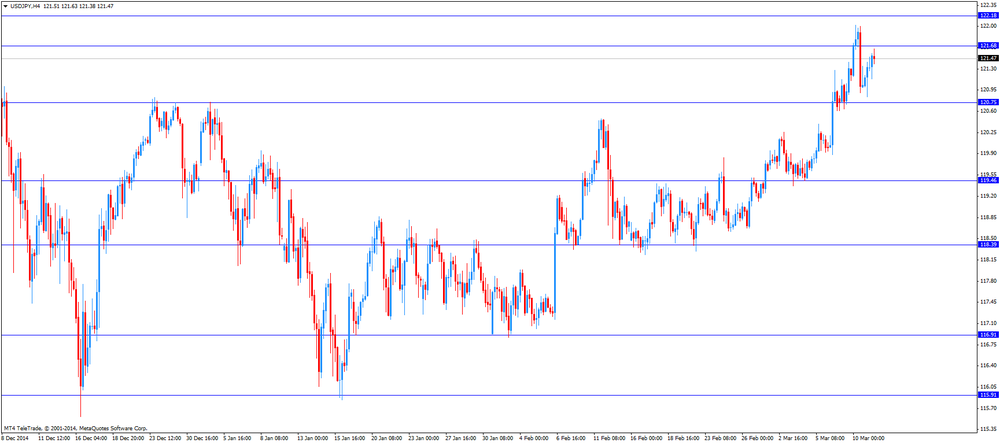The height and width of the screenshot is (443, 1000).
Task: Click the 6 Feb 16:00 time label
Action: coord(572,439)
